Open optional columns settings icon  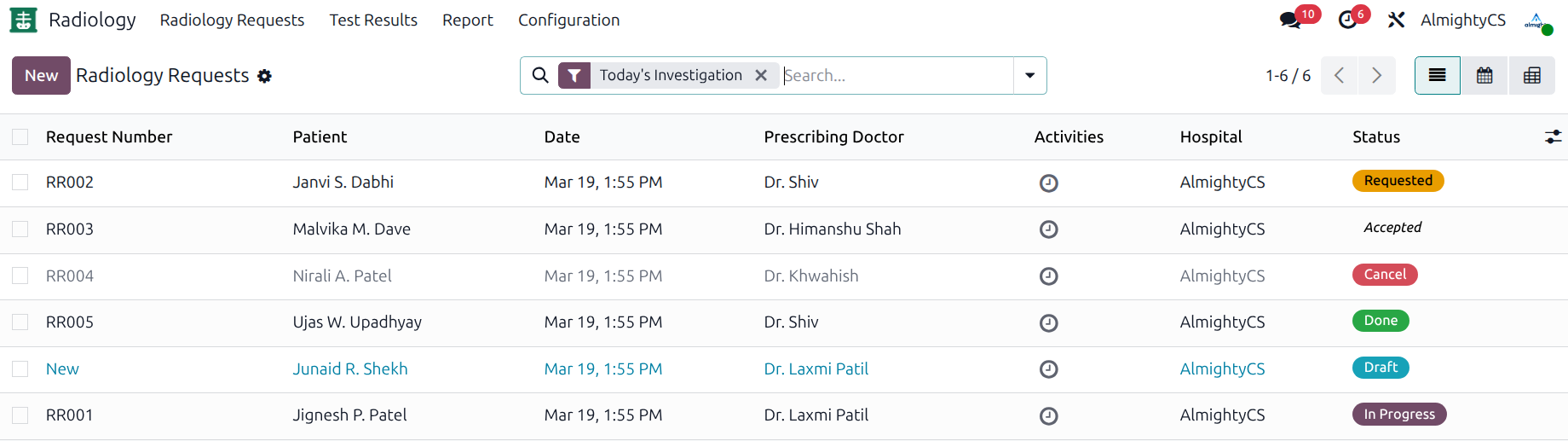coord(1554,136)
